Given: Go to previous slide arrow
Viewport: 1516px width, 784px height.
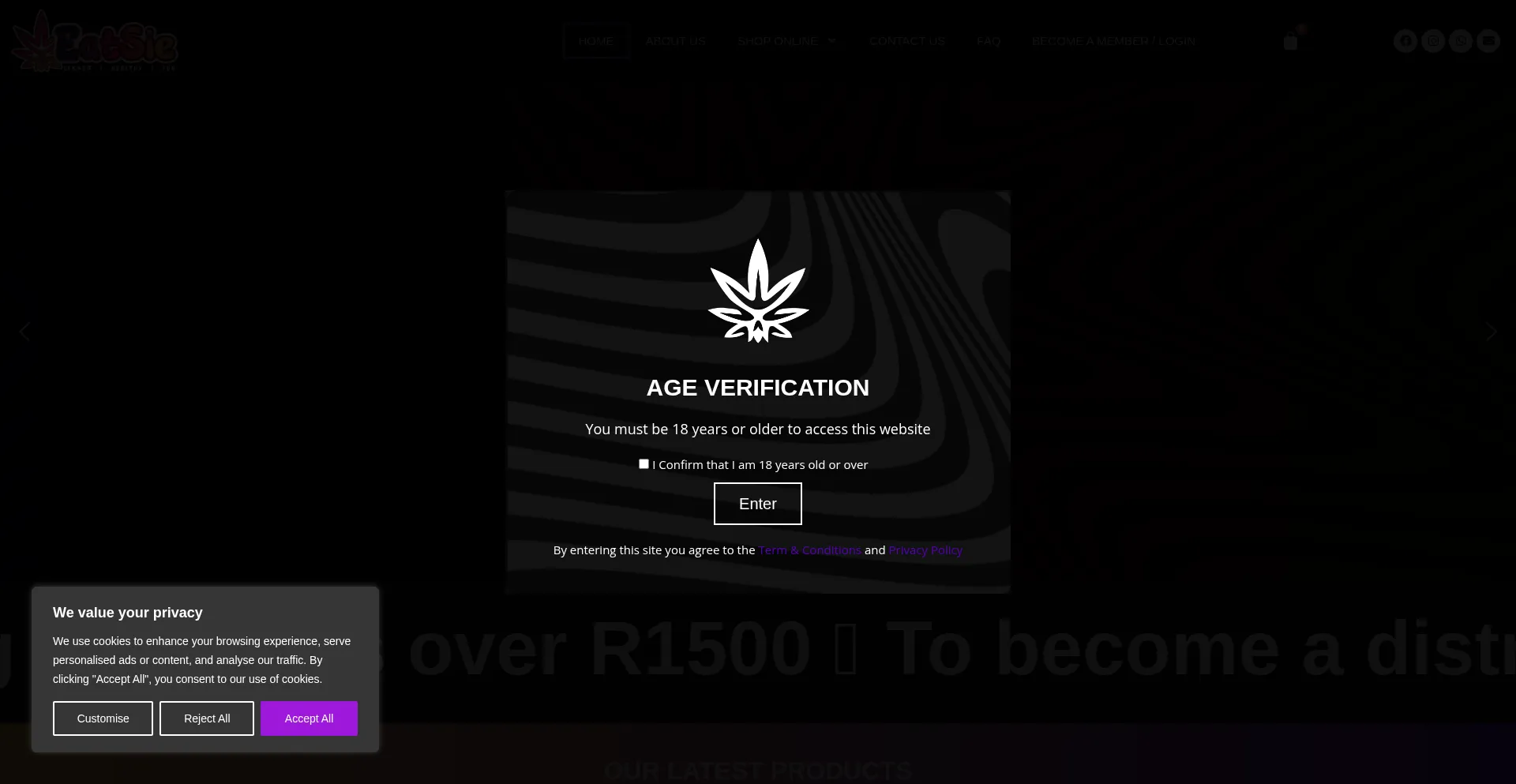Looking at the screenshot, I should (24, 332).
